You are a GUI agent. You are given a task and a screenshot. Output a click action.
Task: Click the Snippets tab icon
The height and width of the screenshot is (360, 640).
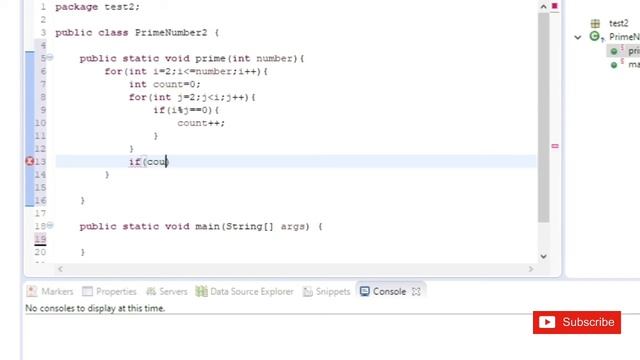308,291
